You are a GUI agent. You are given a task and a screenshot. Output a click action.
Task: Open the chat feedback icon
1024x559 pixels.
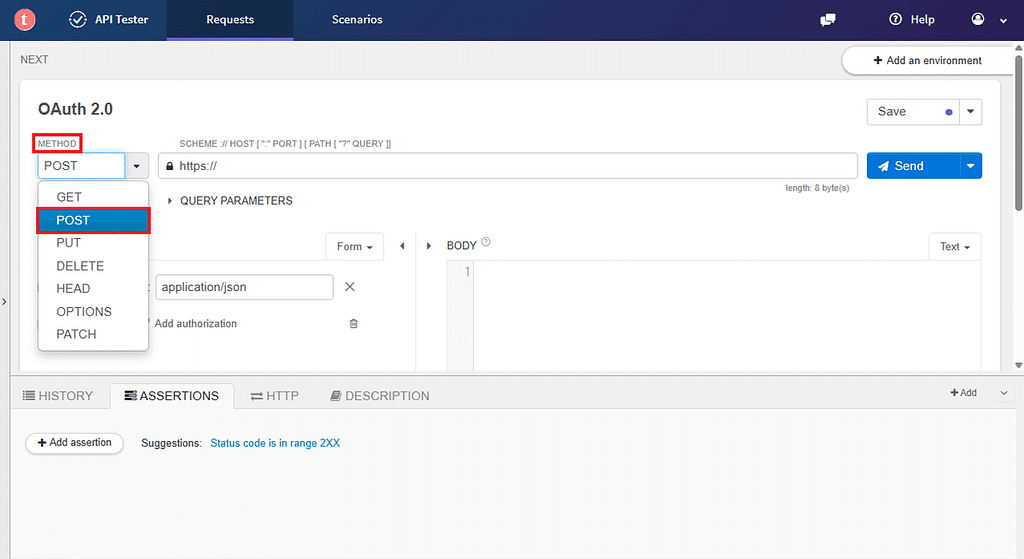(827, 20)
